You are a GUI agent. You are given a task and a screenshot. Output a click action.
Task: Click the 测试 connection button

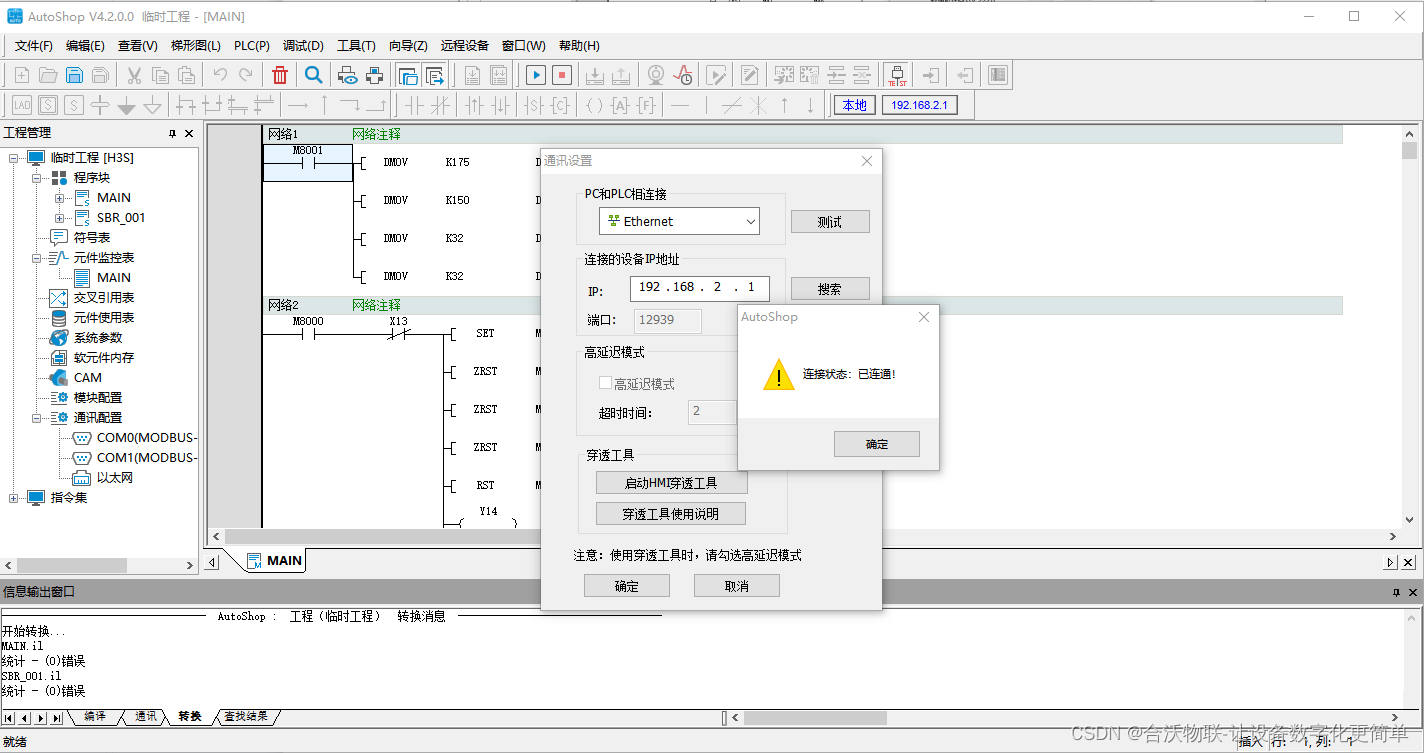coord(830,222)
